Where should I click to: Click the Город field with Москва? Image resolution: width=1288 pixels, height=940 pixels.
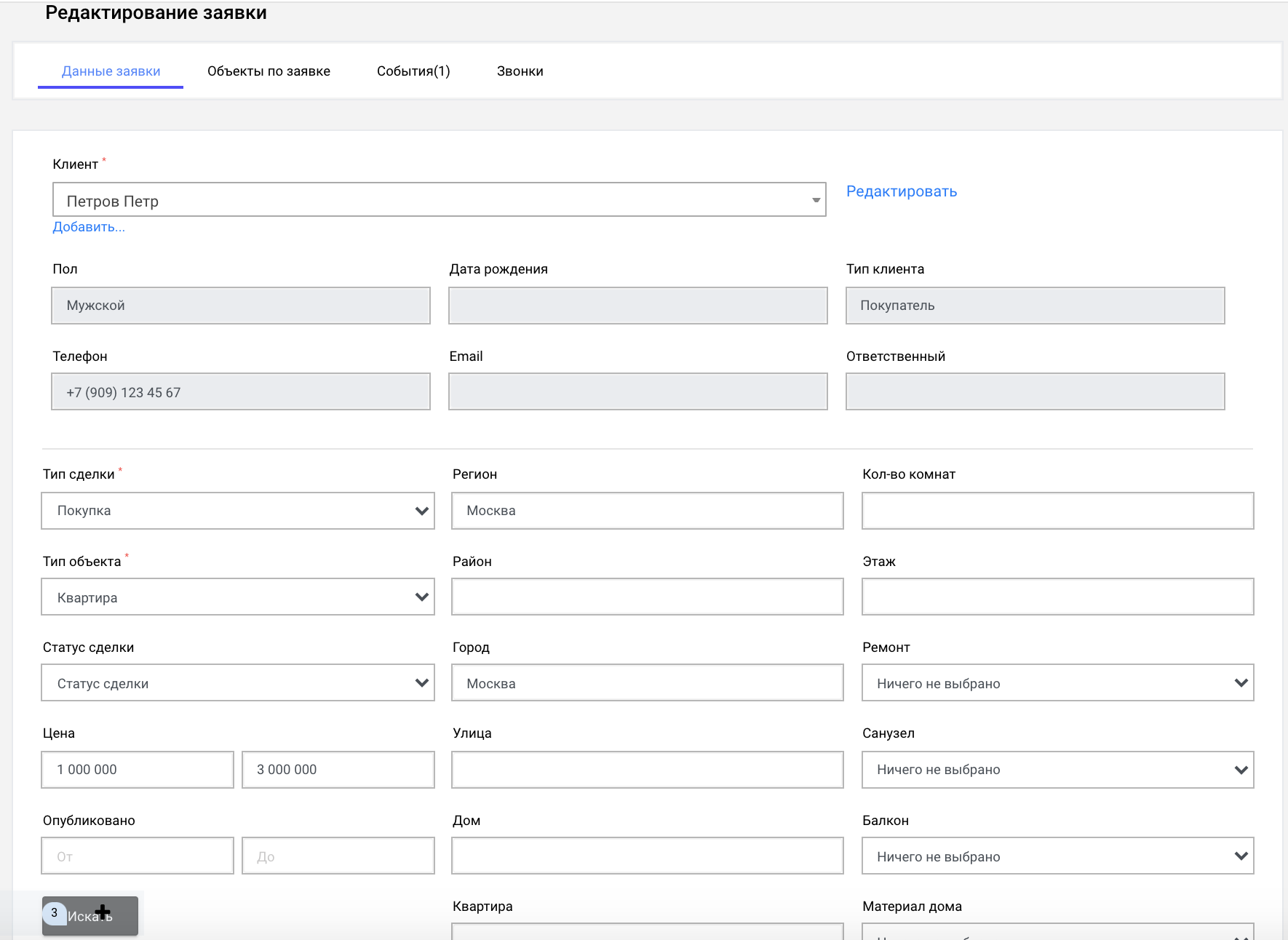click(648, 682)
